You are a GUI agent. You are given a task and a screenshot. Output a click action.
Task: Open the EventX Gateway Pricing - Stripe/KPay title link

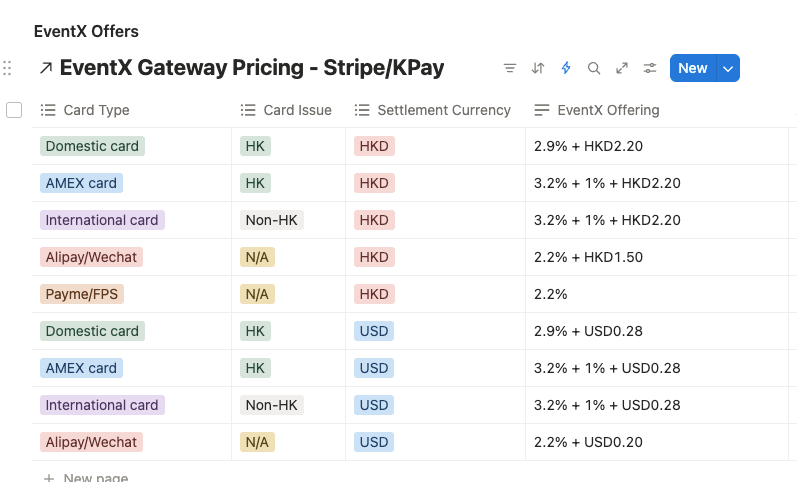(252, 68)
